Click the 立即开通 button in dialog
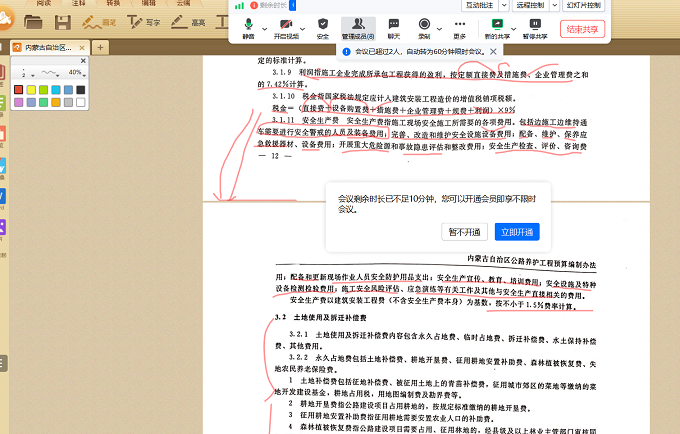680x434 pixels. [x=517, y=232]
